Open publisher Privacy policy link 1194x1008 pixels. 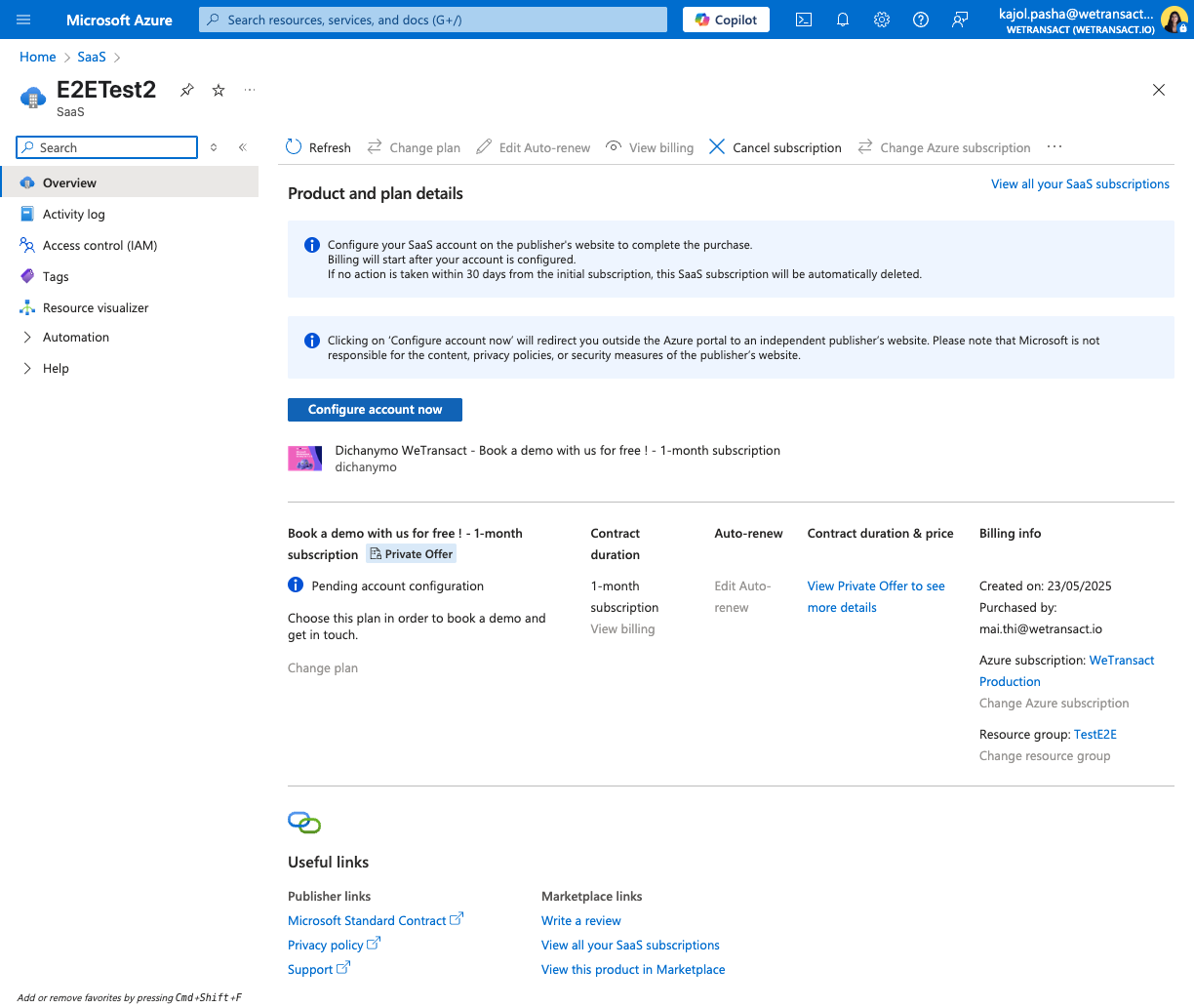point(334,945)
